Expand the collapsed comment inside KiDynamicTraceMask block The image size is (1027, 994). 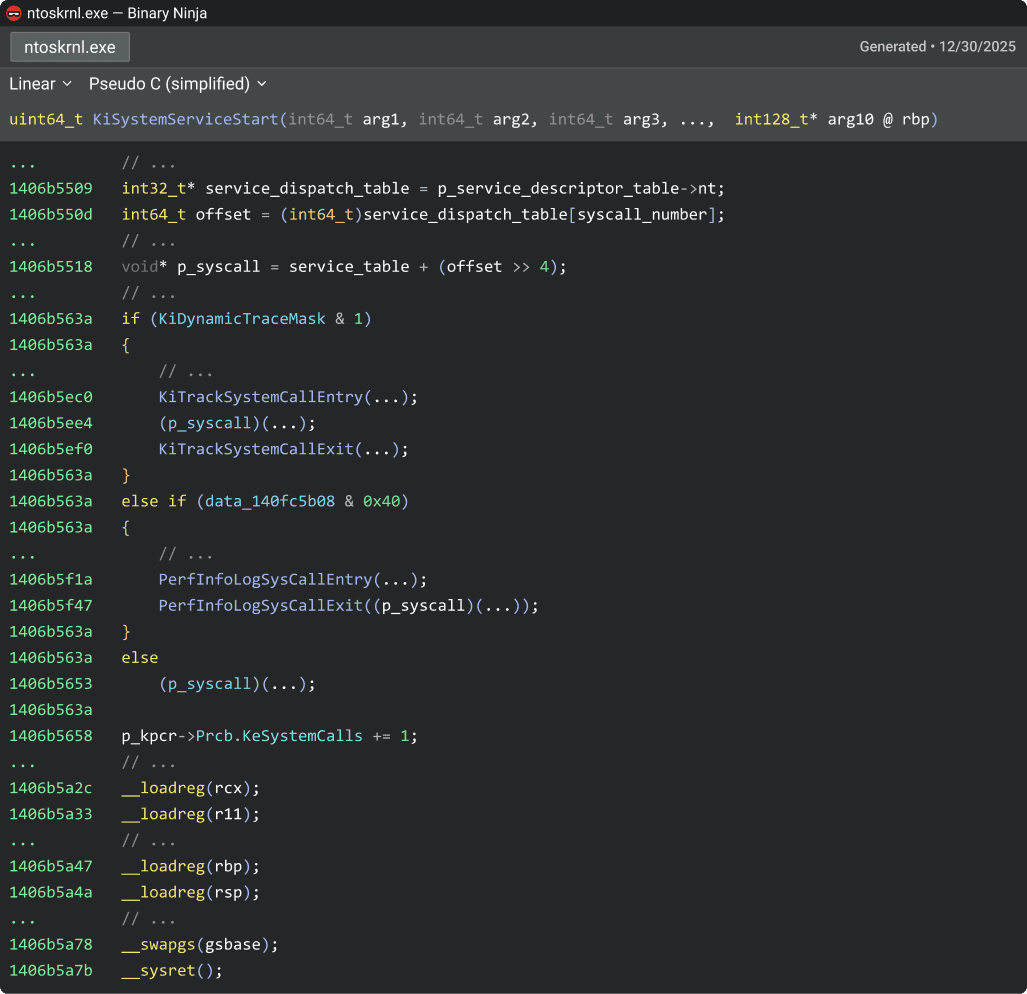point(187,371)
